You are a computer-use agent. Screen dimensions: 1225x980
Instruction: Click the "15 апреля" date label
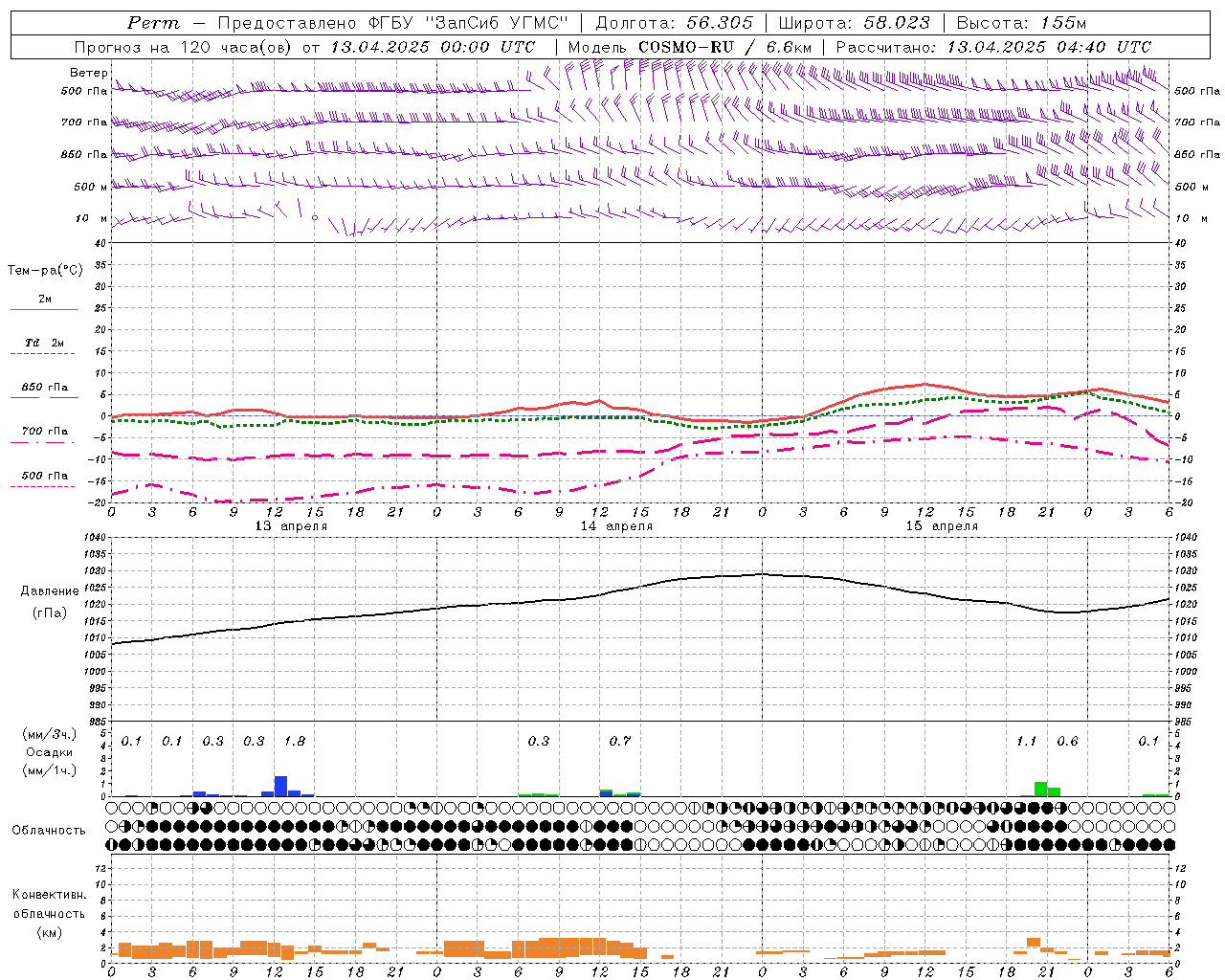942,526
